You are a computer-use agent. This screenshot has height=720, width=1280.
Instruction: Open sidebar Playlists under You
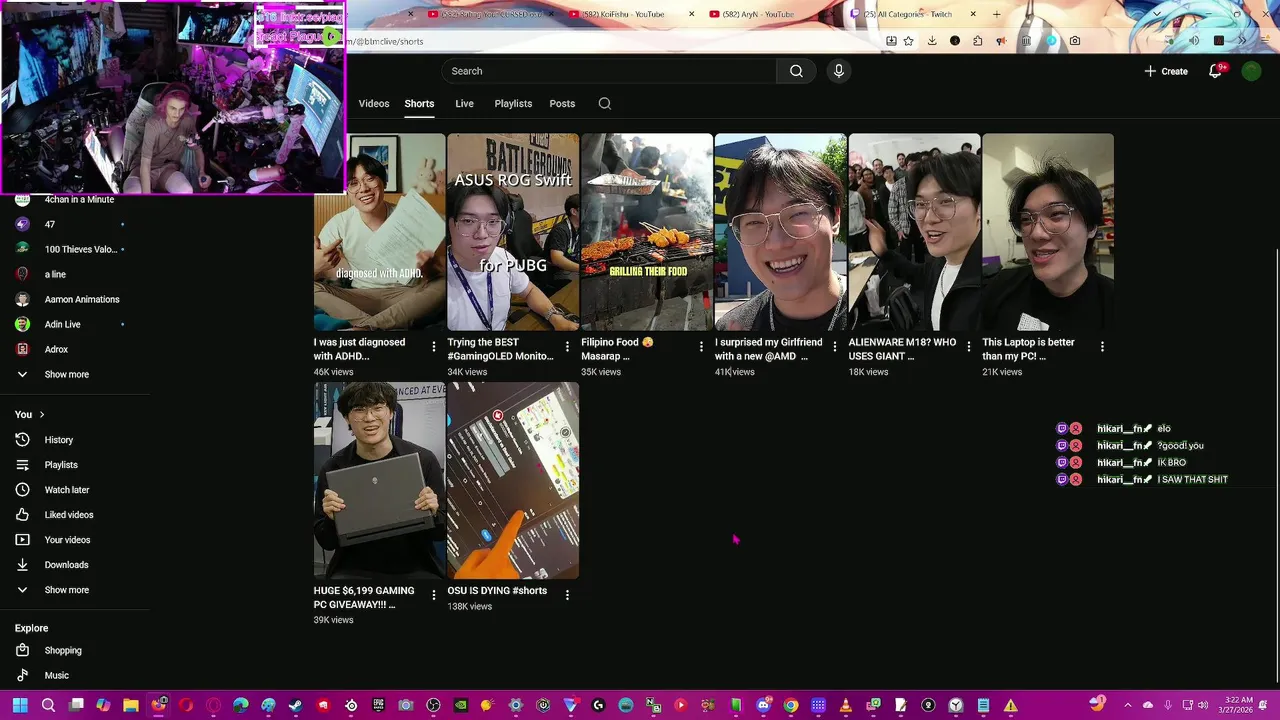coord(60,465)
